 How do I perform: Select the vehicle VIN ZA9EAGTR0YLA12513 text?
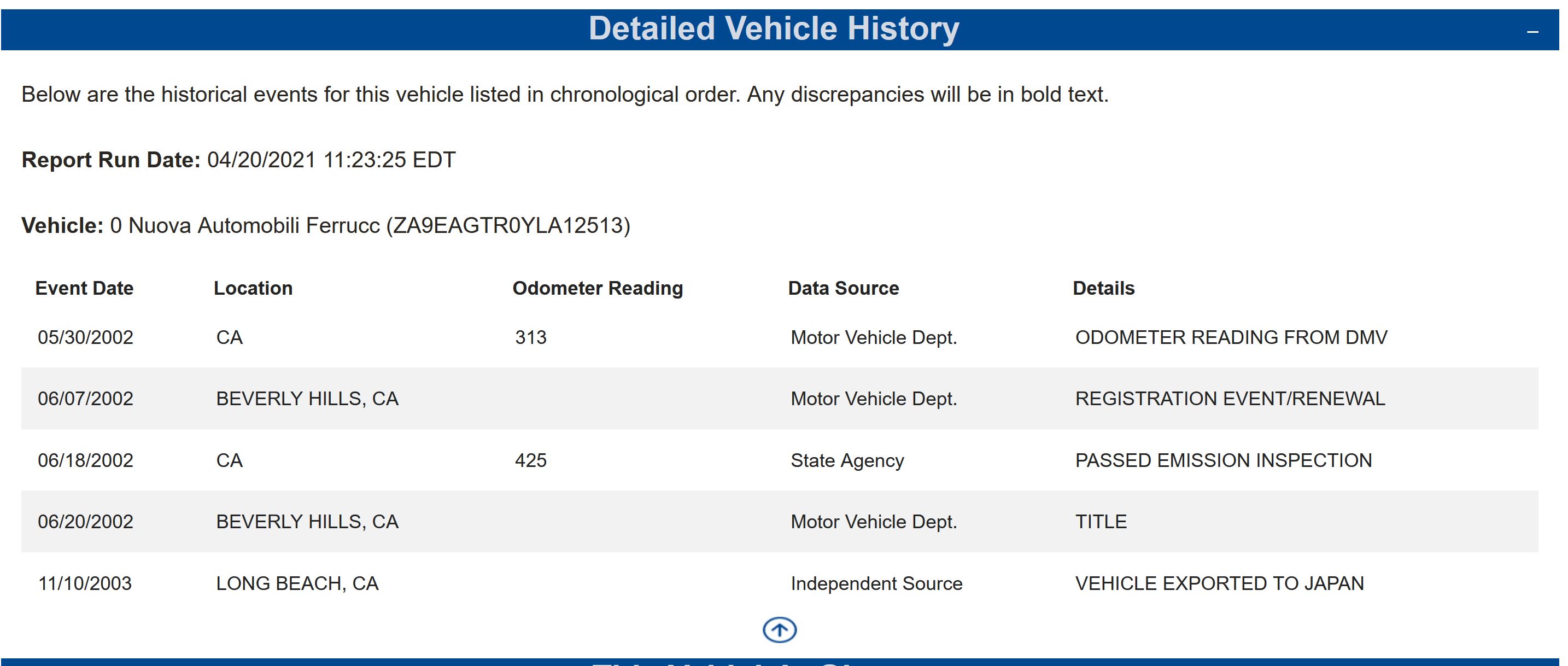(x=508, y=226)
